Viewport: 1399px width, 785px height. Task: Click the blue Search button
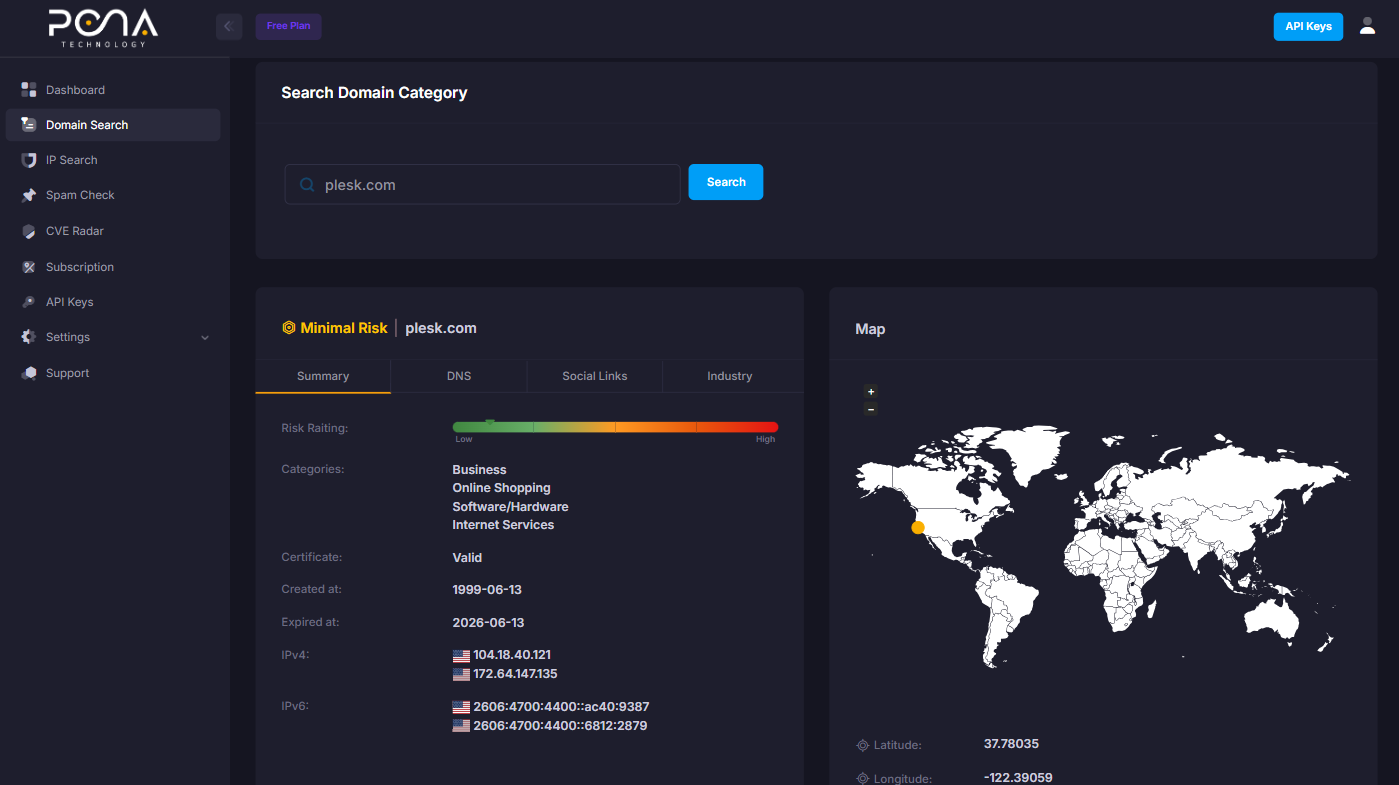[726, 182]
